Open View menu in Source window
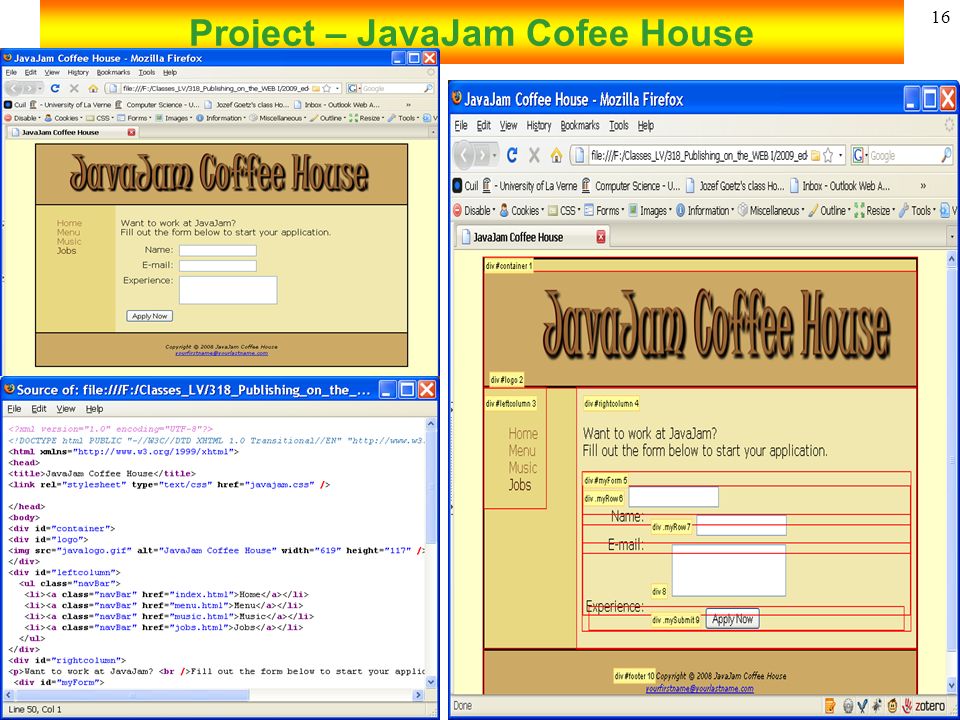The height and width of the screenshot is (720, 960). click(x=66, y=409)
